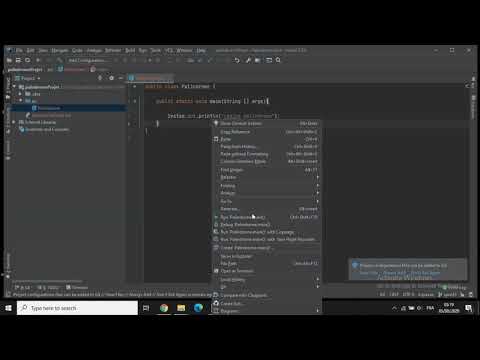Click the Windows Start button
The image size is (480, 360).
(9, 308)
